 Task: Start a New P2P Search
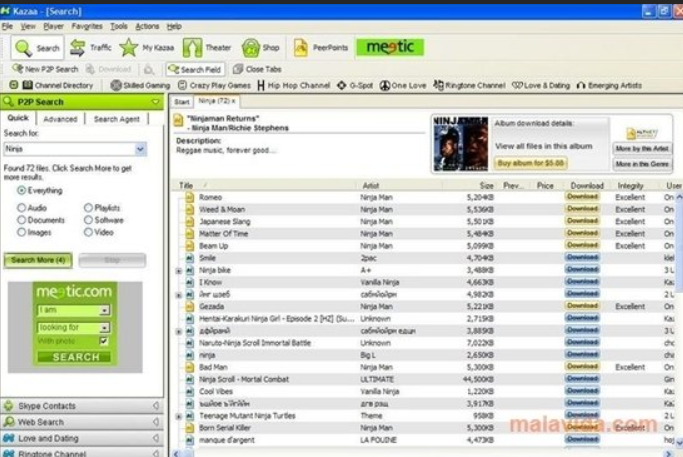tap(45, 69)
